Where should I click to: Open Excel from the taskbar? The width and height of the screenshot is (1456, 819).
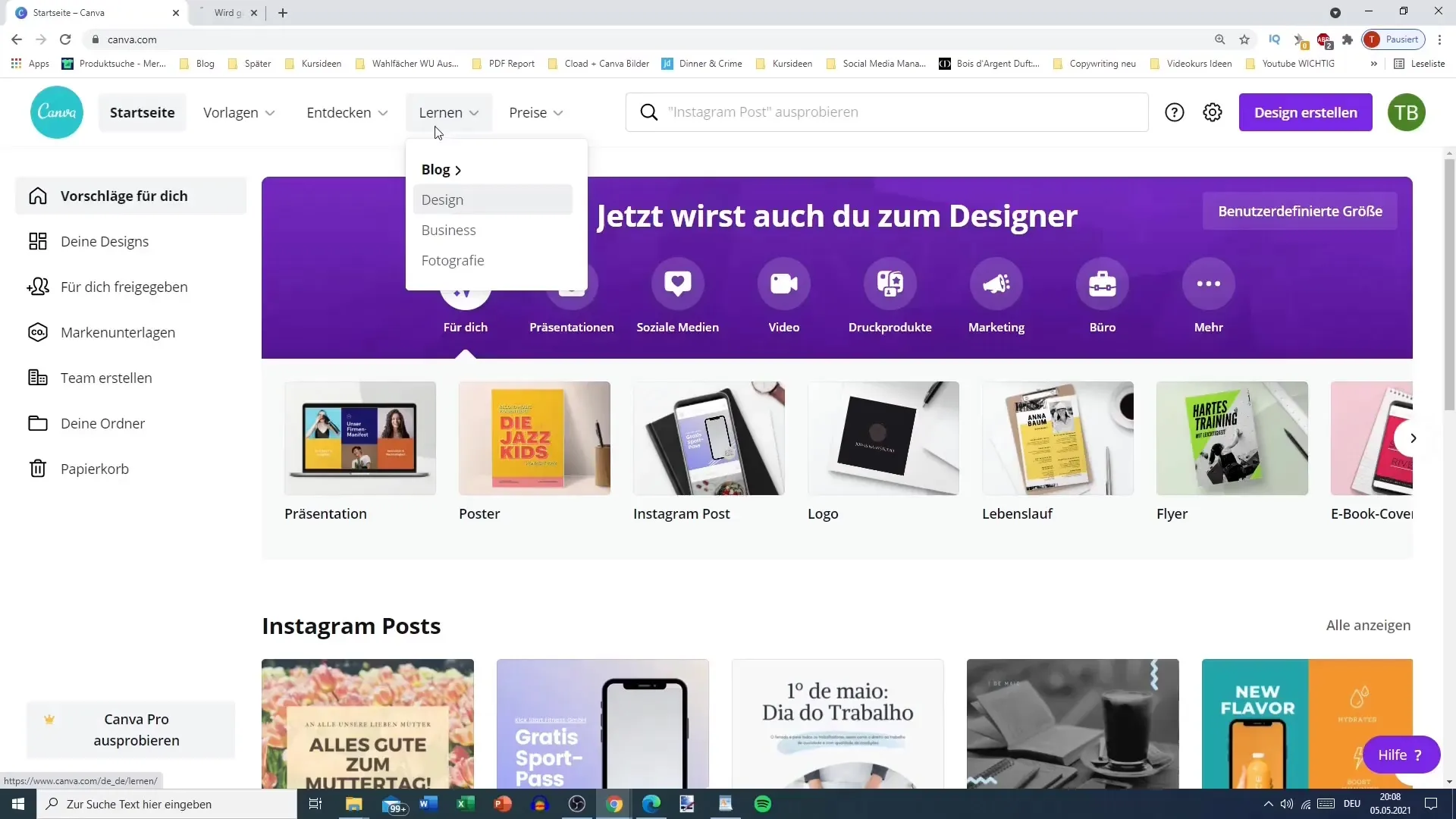[466, 804]
